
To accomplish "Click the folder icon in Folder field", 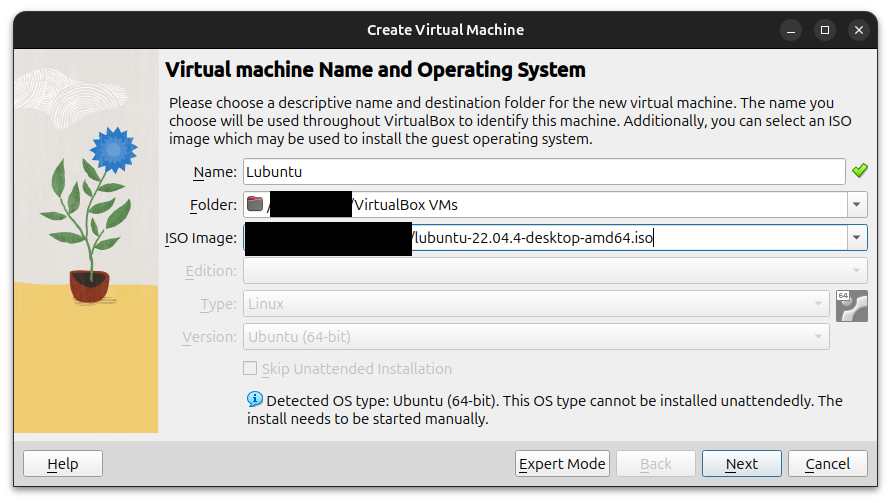I will click(255, 204).
